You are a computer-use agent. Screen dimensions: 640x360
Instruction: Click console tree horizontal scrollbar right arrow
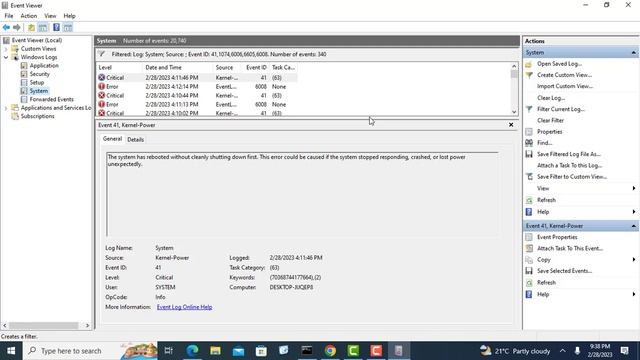(x=87, y=325)
